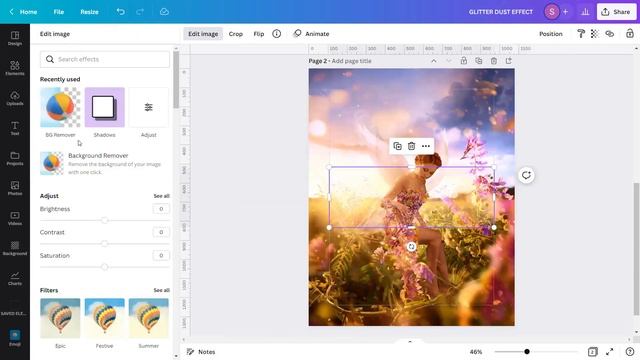
Task: Duplicate the selected image from floating toolbar
Action: 397,146
